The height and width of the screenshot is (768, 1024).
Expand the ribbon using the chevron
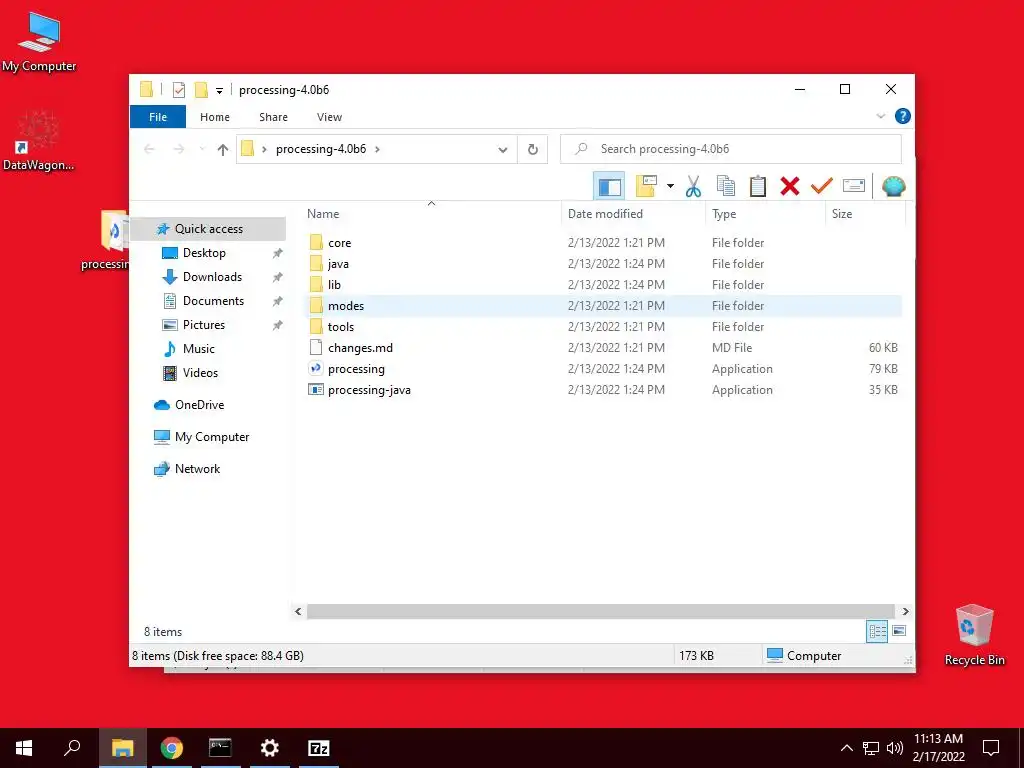880,116
